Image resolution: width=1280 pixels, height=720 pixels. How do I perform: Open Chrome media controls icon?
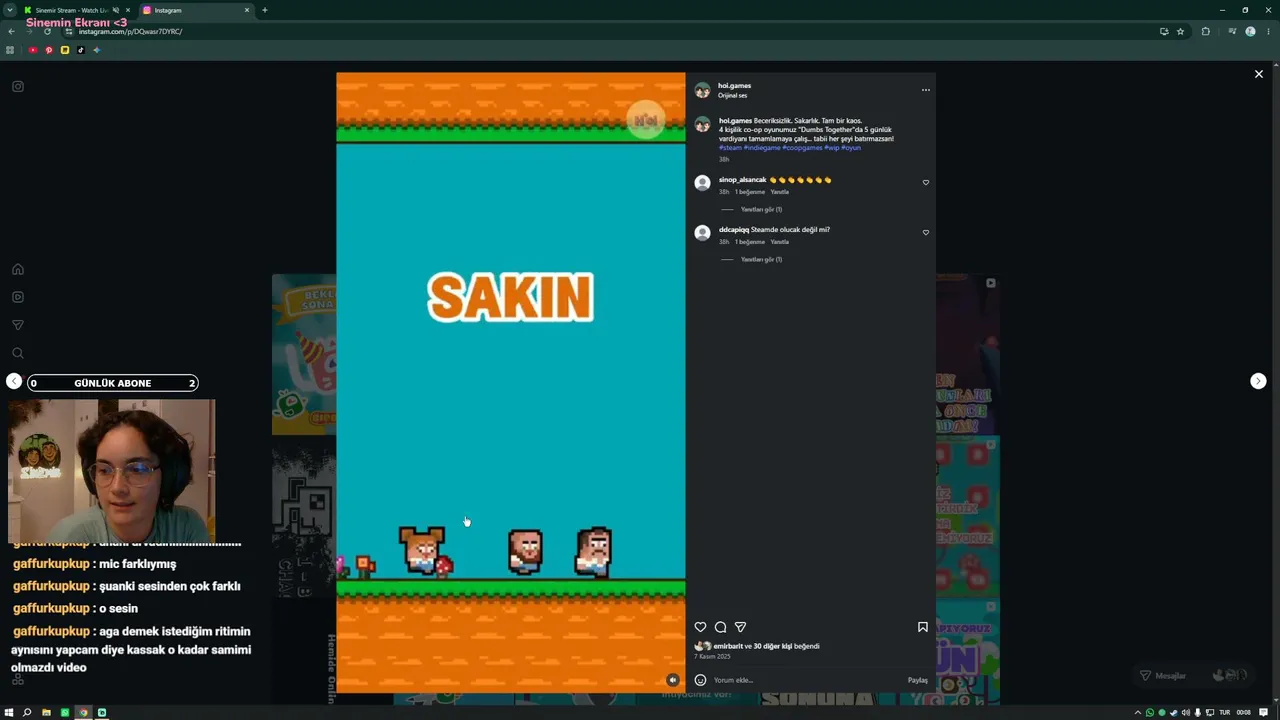1232,31
